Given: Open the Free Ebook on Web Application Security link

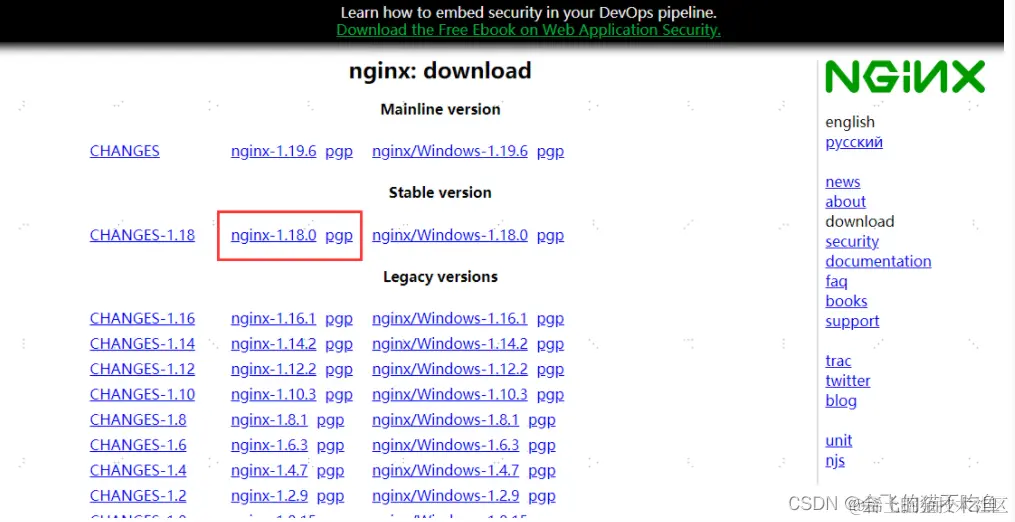Looking at the screenshot, I should click(x=528, y=30).
